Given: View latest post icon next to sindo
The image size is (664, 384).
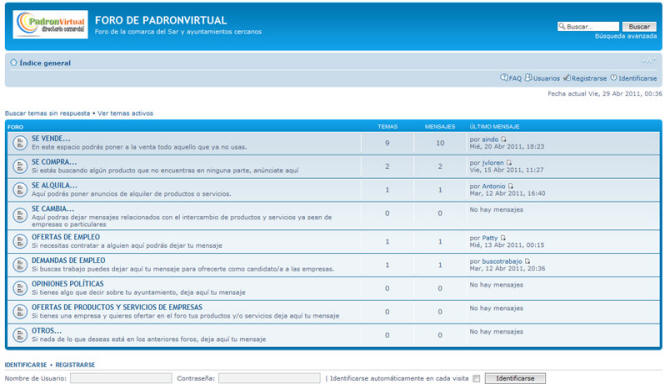Looking at the screenshot, I should [x=504, y=139].
